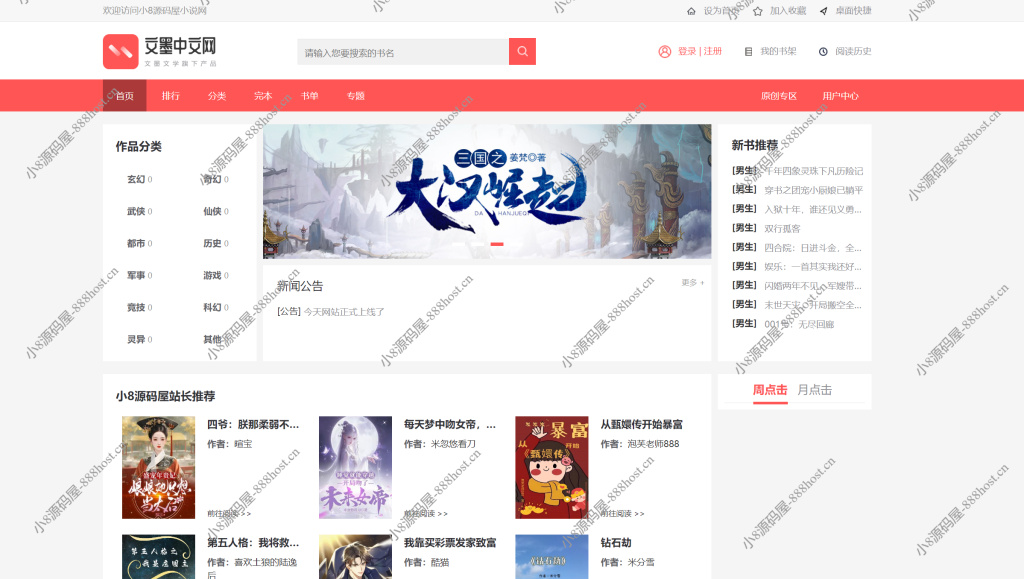Open the 首页 navigation tab

coord(125,96)
